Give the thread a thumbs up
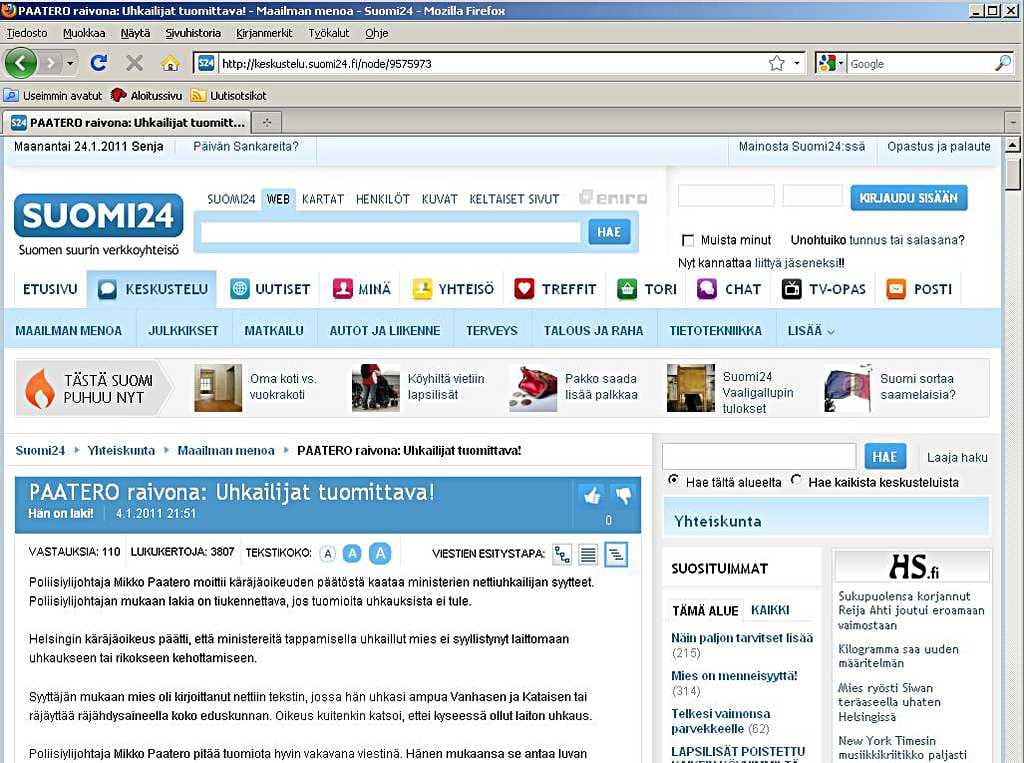Screen dimensions: 1024x763 592,496
